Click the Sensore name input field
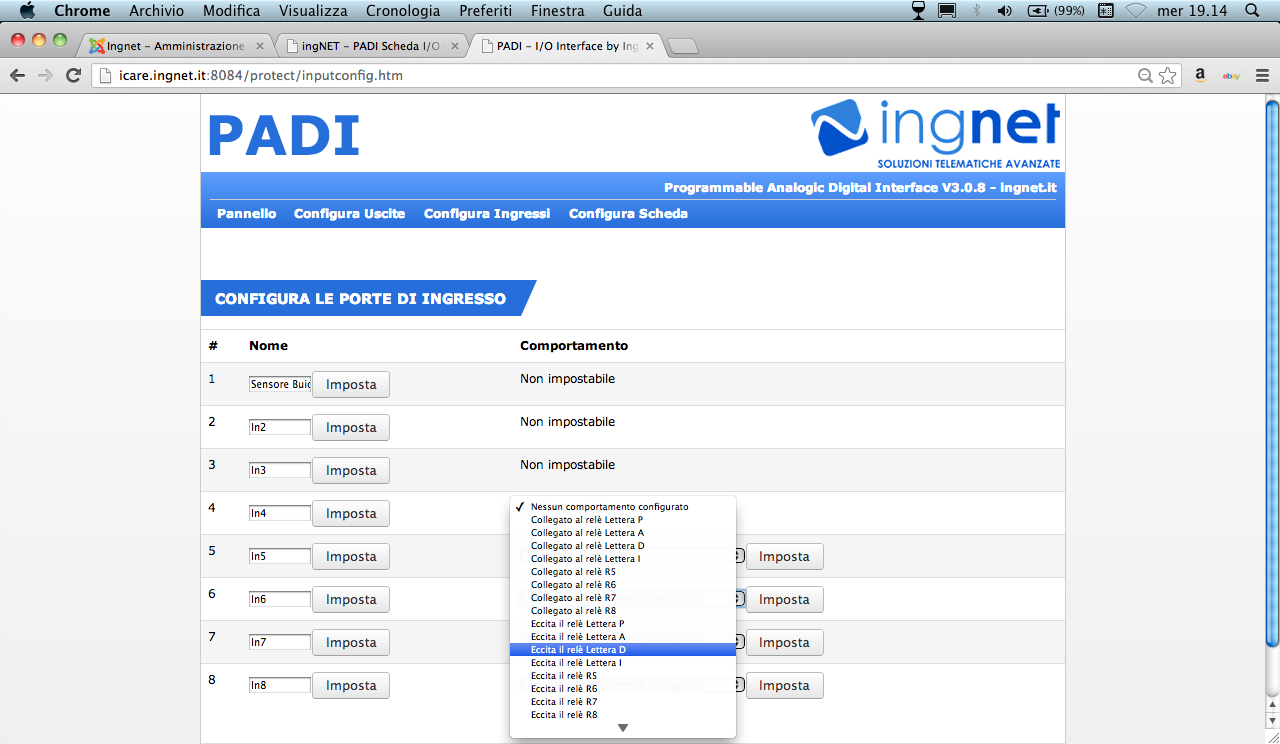Image resolution: width=1280 pixels, height=744 pixels. tap(280, 385)
